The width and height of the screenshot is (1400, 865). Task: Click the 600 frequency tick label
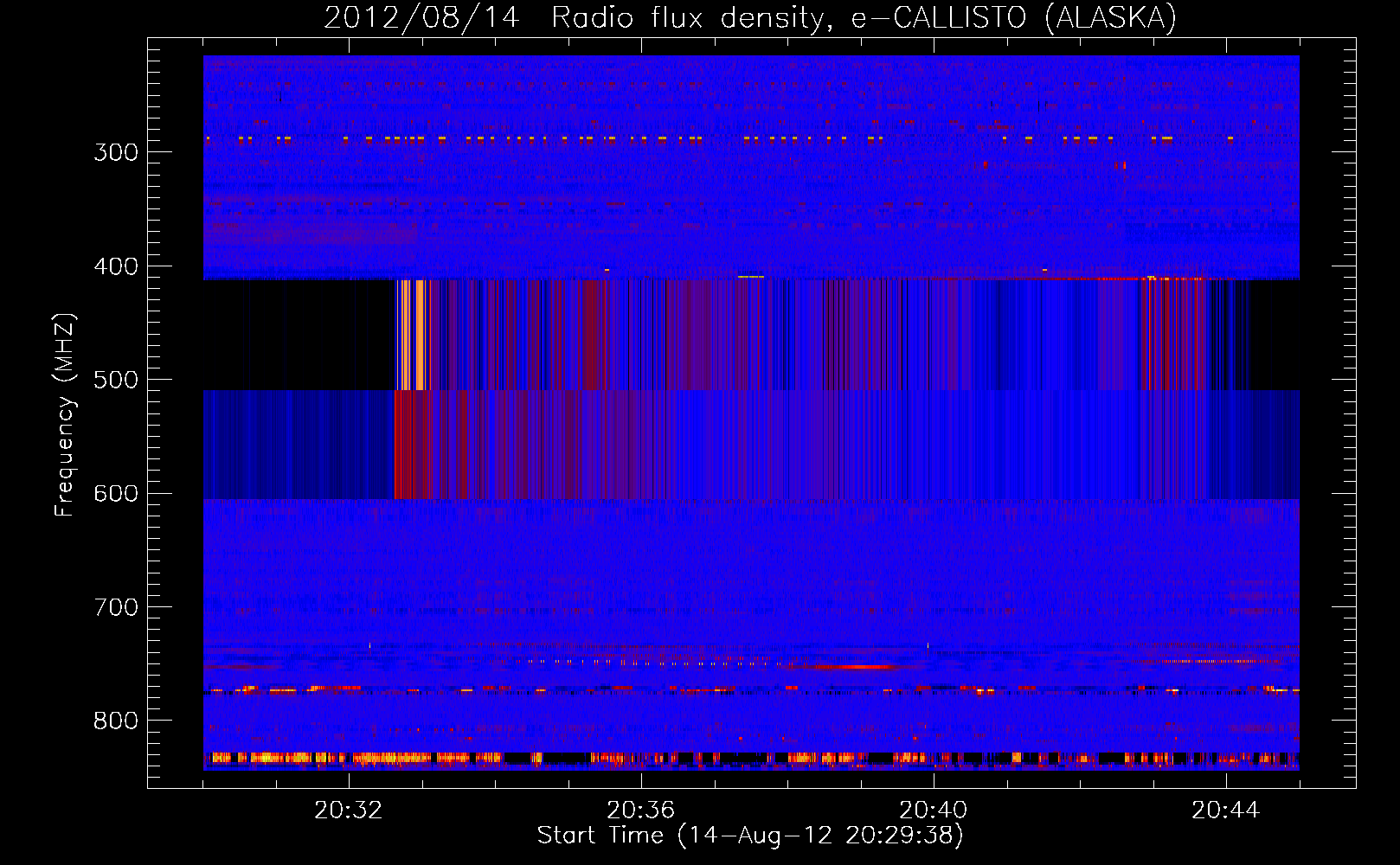point(116,494)
